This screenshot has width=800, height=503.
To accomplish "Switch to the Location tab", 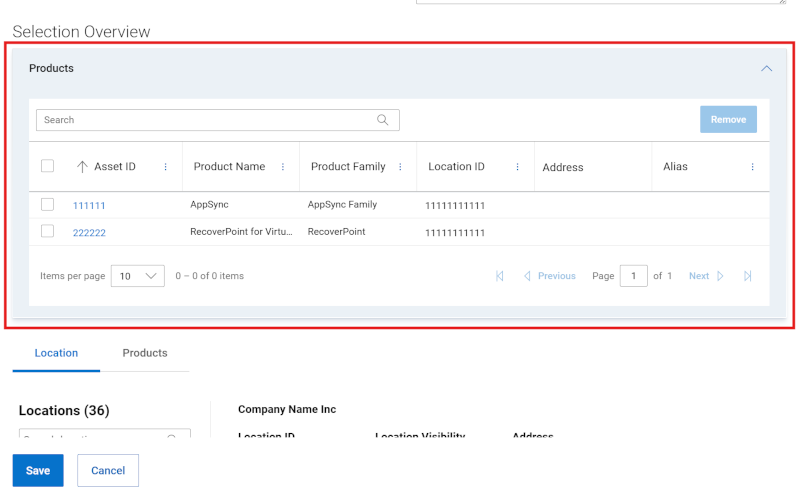I will point(56,353).
